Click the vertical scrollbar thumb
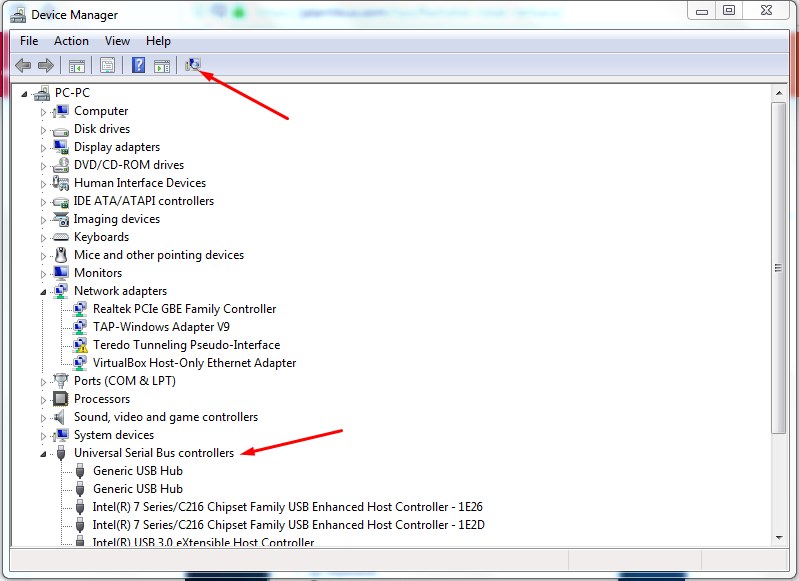Viewport: 799px width, 581px height. click(779, 268)
